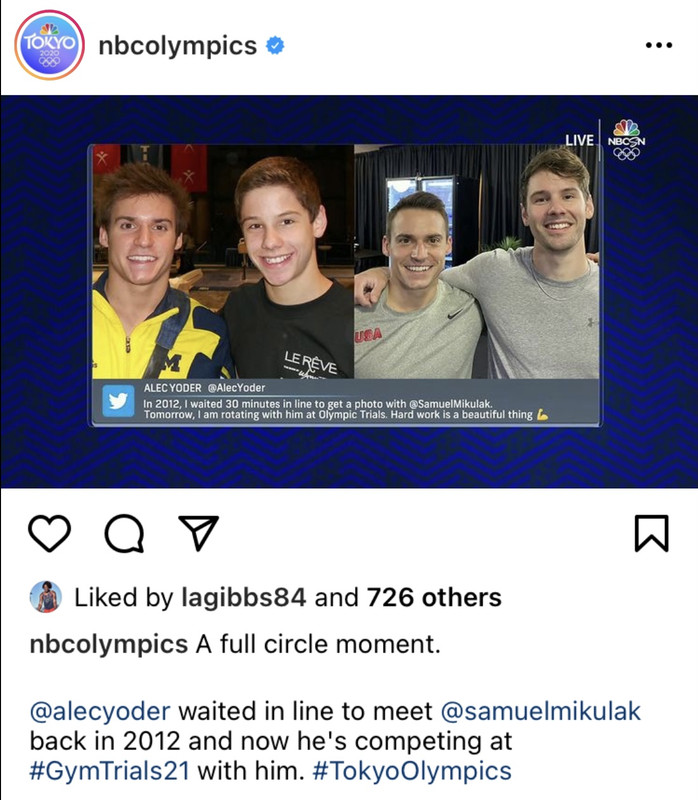Tap the 2012 photo on the left
The image size is (698, 800).
tap(223, 261)
